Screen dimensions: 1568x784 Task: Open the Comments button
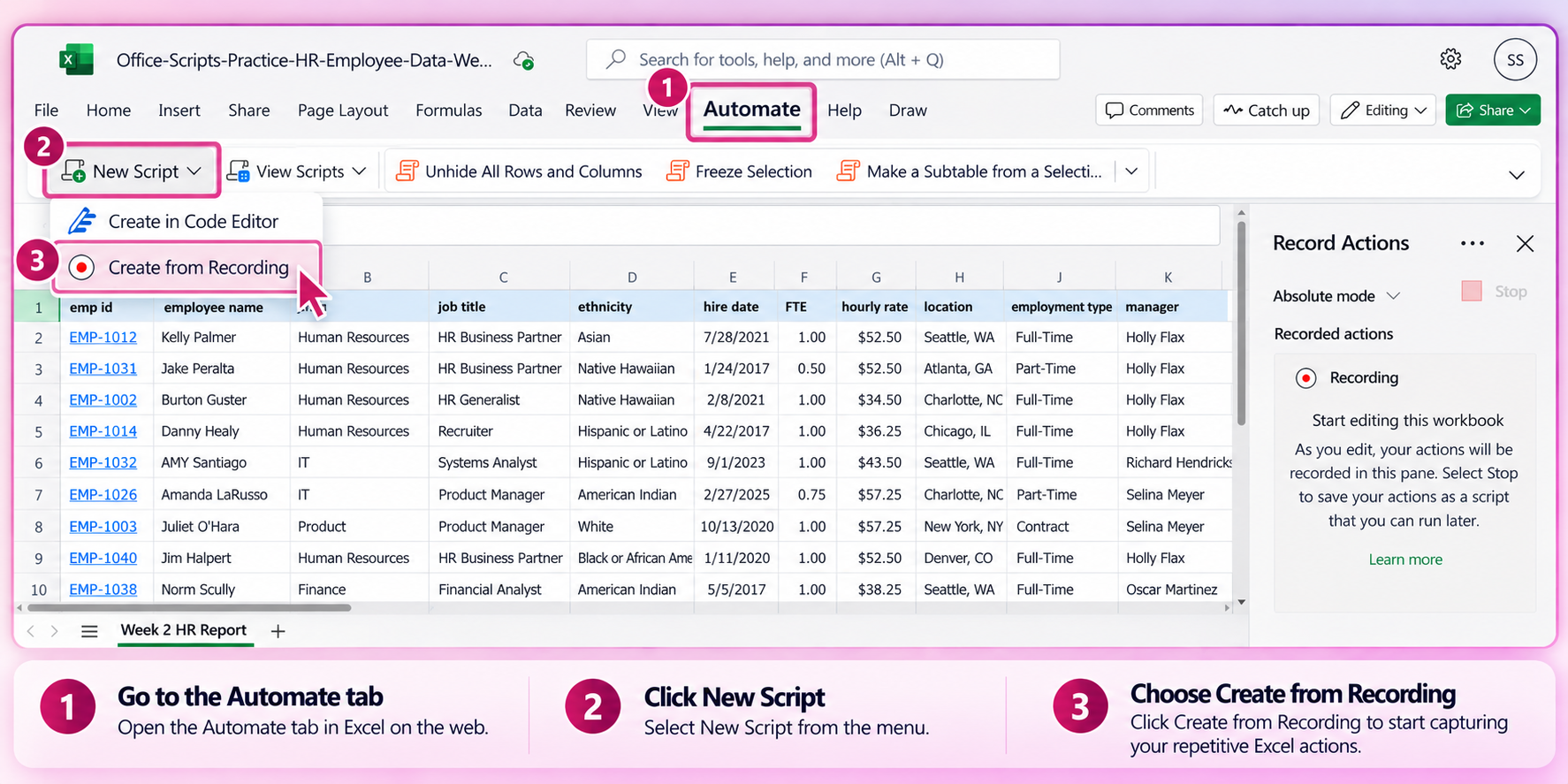pos(1149,110)
